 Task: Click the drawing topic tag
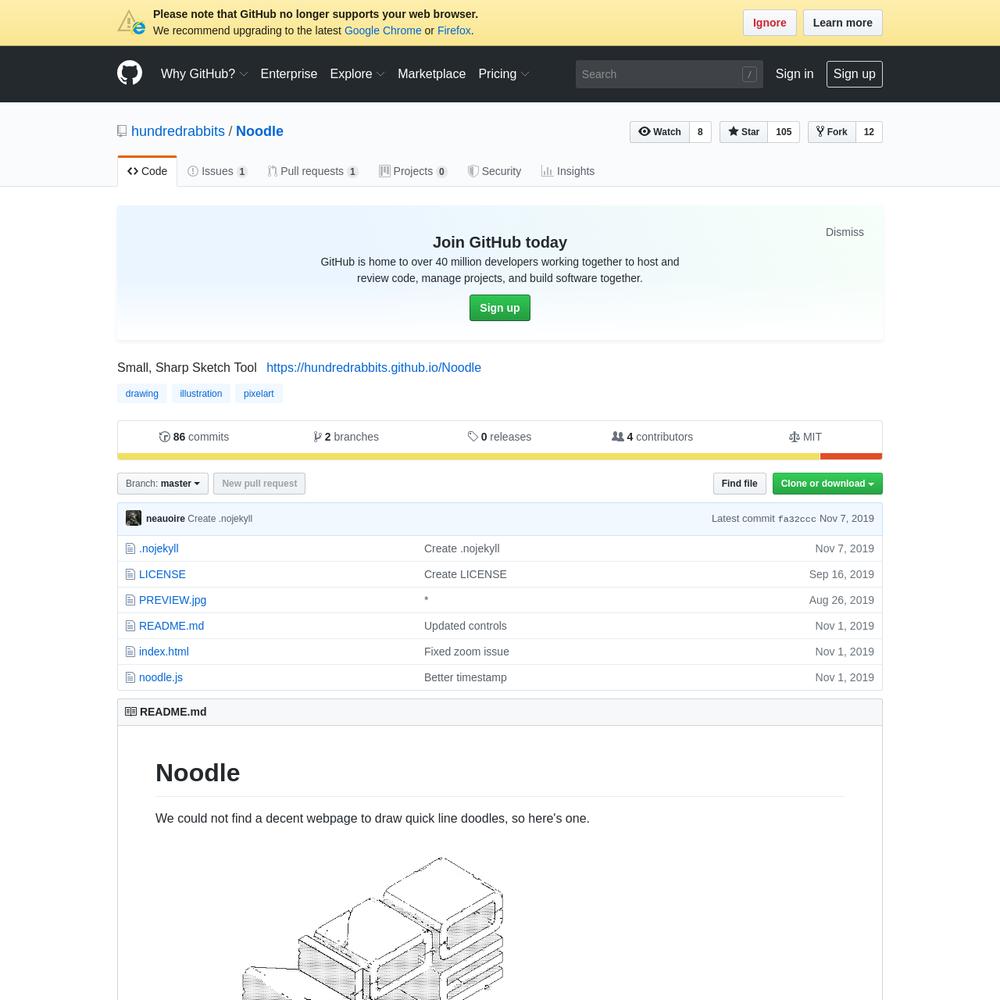coord(142,393)
